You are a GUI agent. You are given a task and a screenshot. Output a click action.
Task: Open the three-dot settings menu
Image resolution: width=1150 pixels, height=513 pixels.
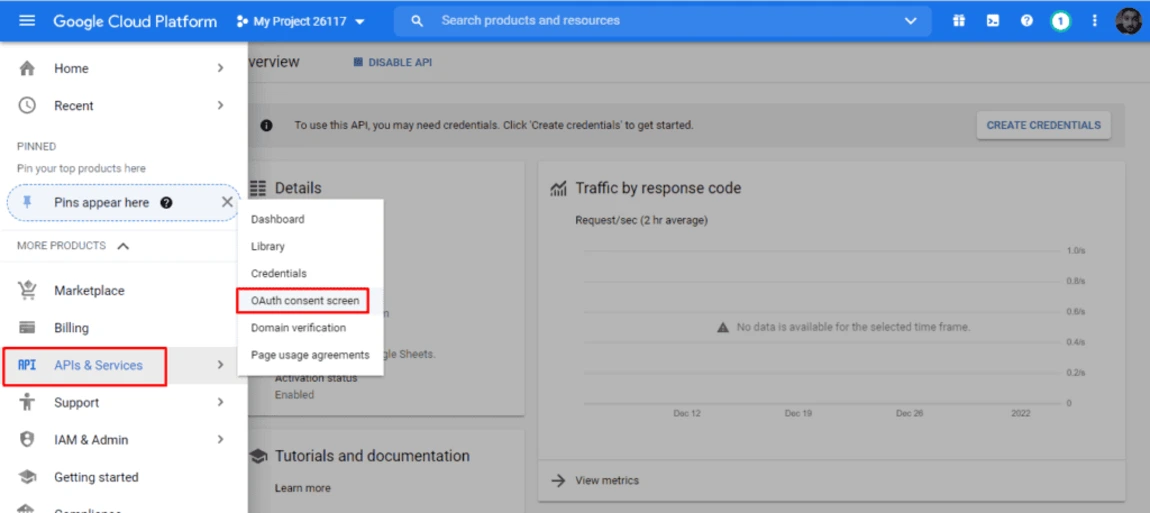coord(1095,21)
